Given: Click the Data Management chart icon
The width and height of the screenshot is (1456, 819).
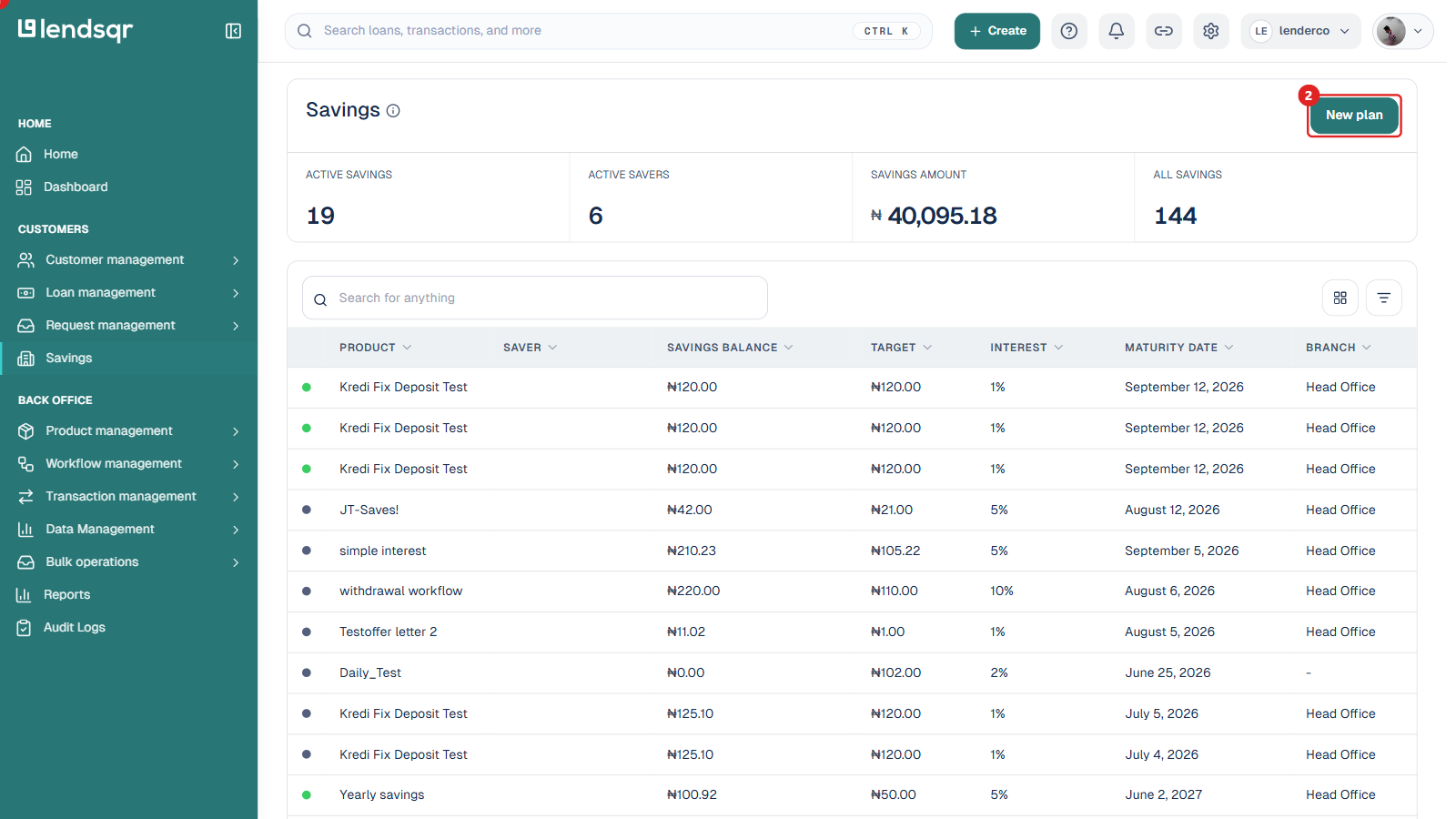Looking at the screenshot, I should [x=26, y=530].
